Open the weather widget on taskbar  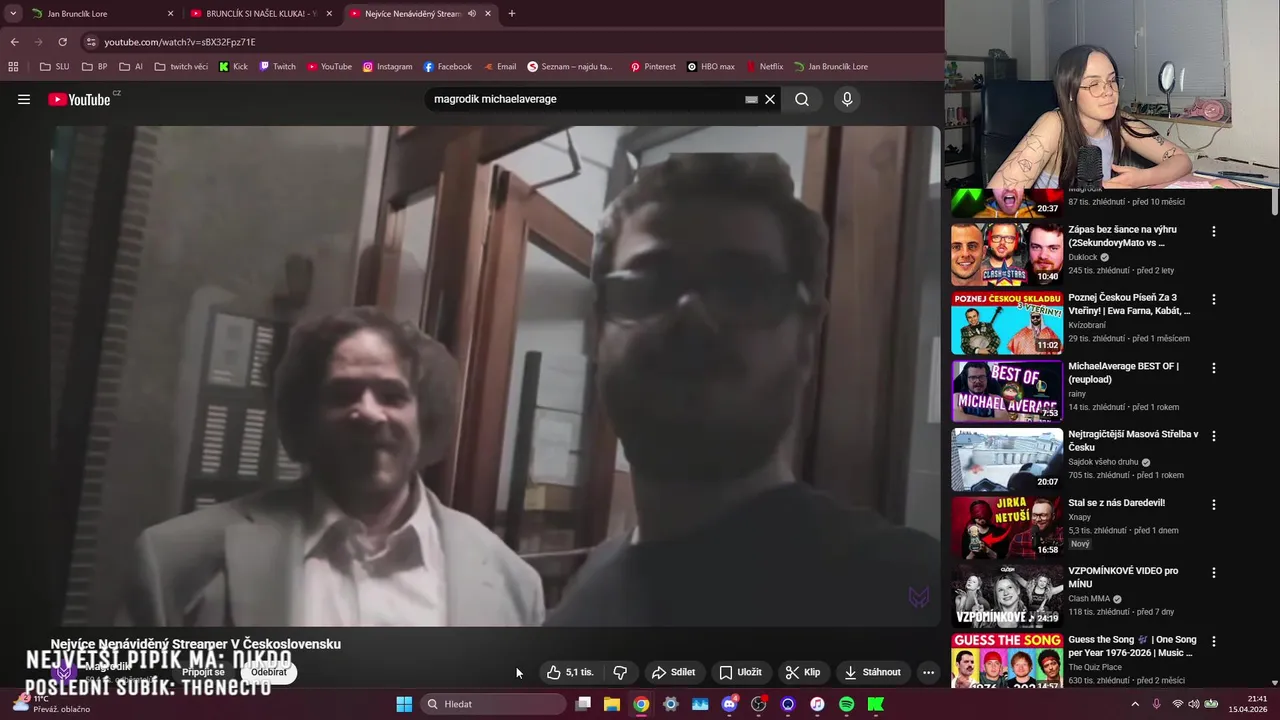(52, 704)
